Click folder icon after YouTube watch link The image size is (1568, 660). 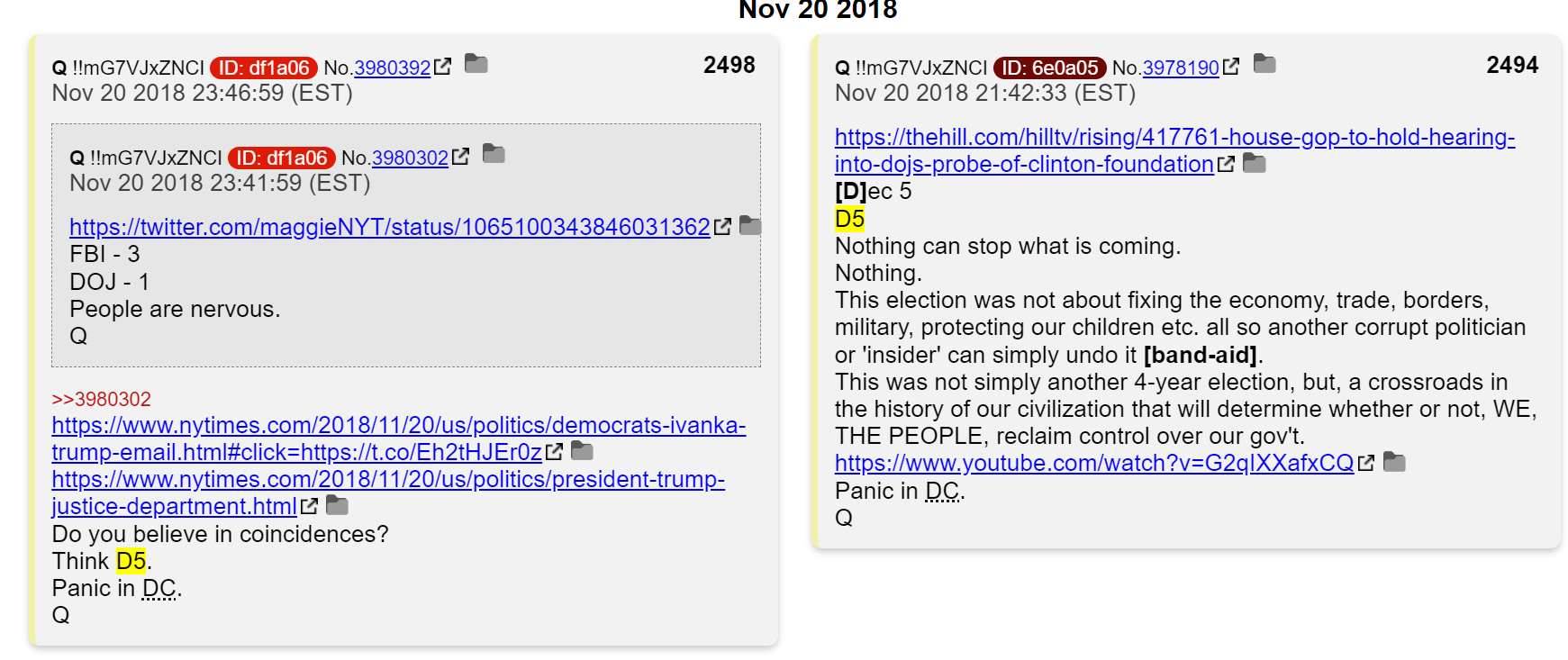[1394, 462]
